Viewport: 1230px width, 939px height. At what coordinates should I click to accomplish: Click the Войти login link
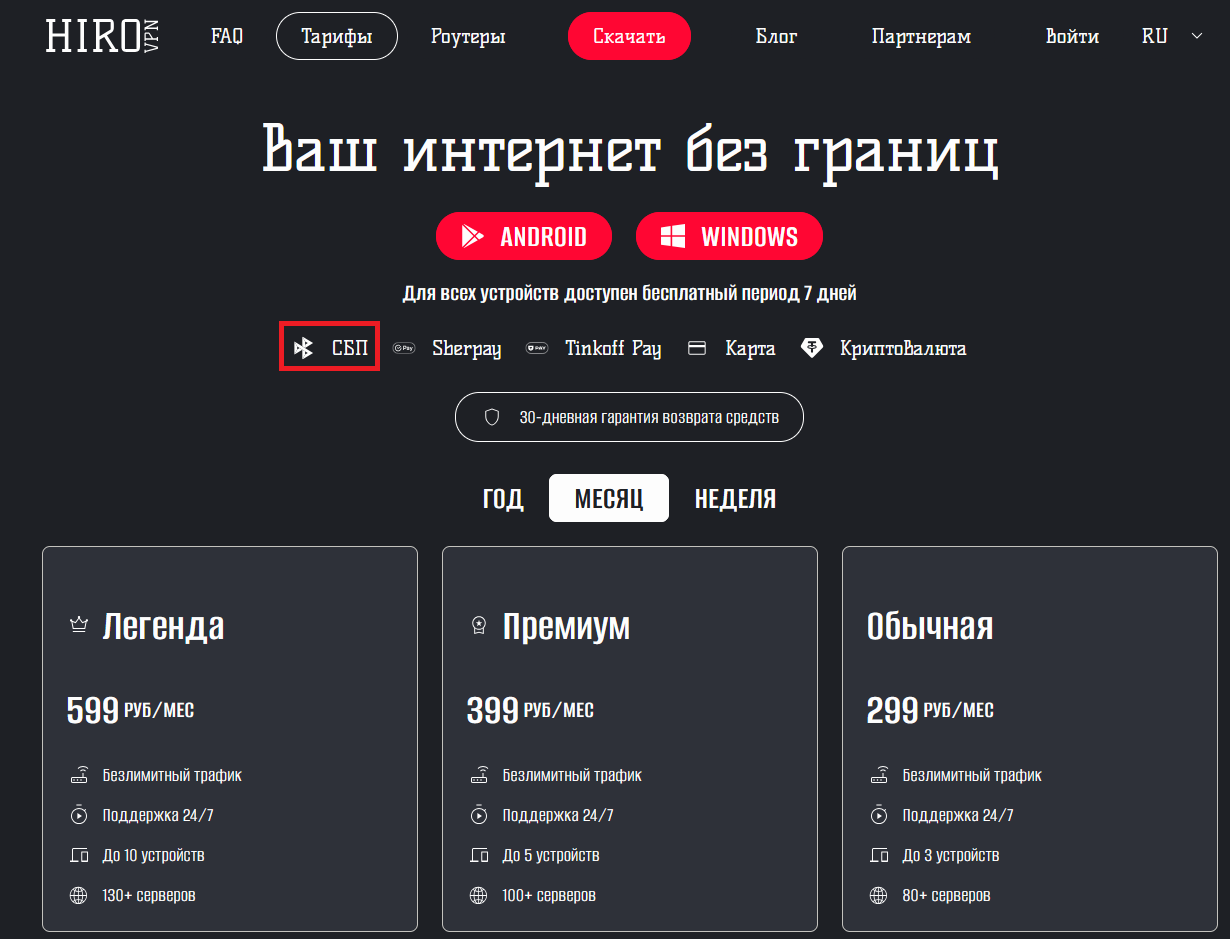[x=1072, y=36]
